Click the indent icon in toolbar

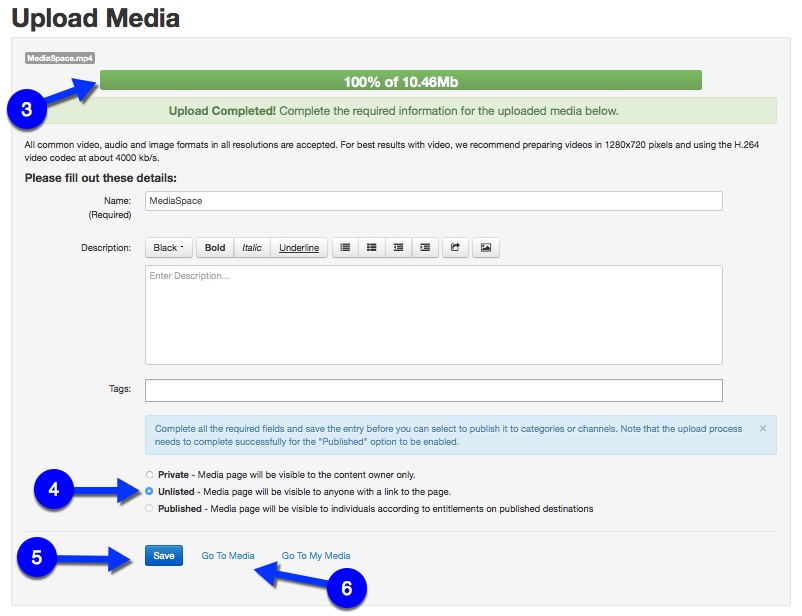click(425, 247)
